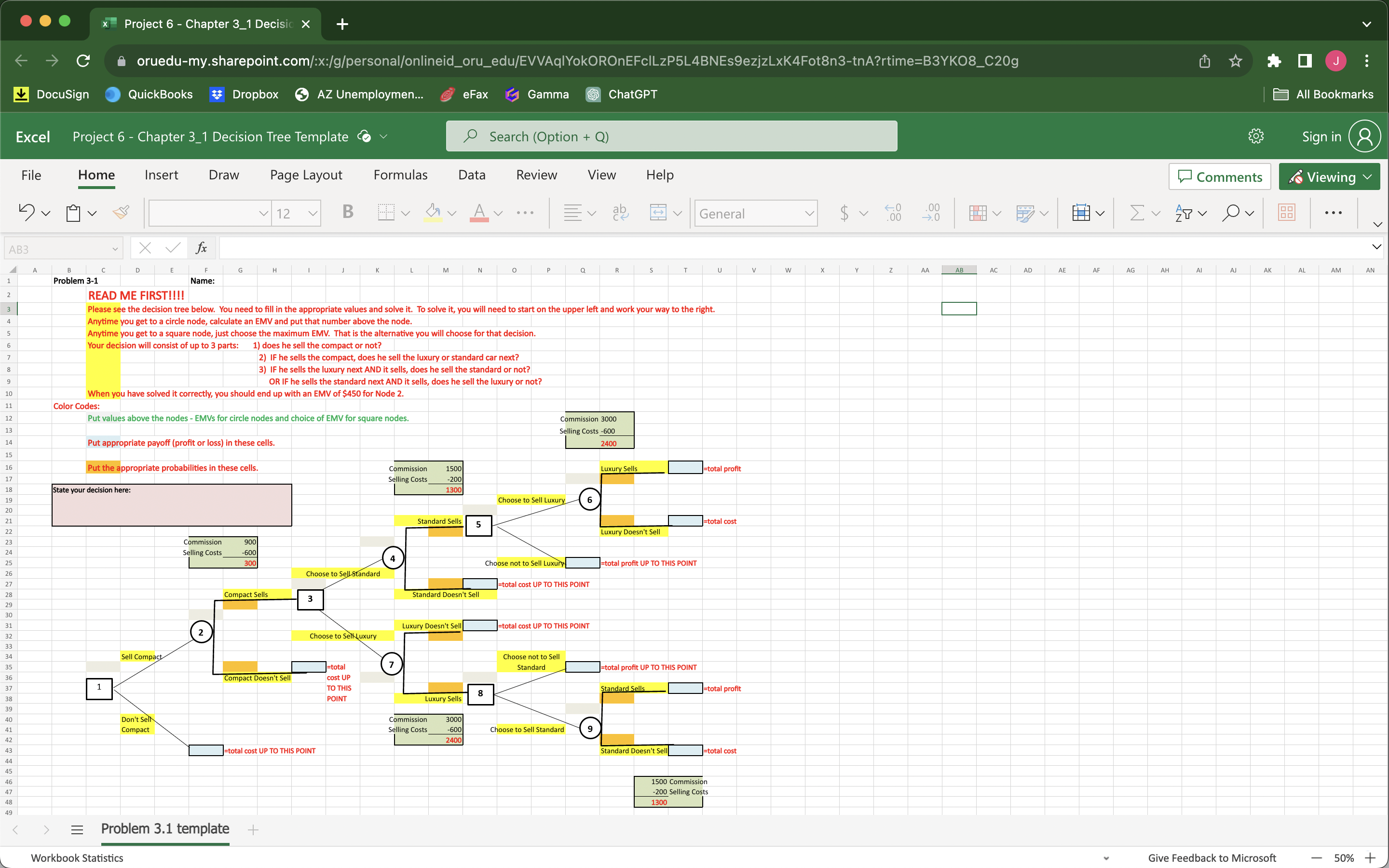Click the Search box in header

point(671,136)
